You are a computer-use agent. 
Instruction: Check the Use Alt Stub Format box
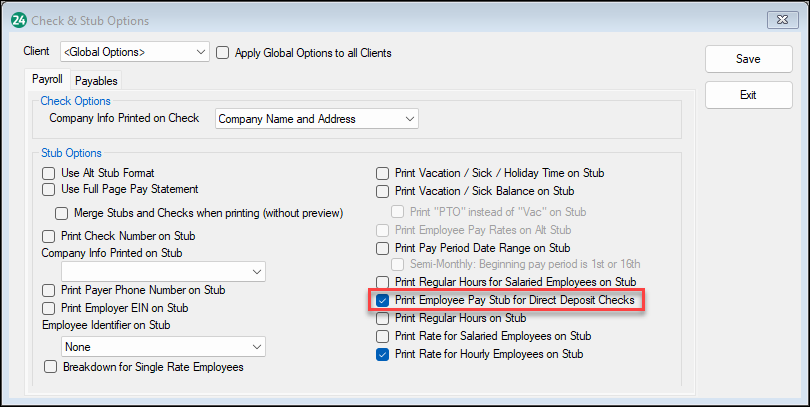point(49,173)
